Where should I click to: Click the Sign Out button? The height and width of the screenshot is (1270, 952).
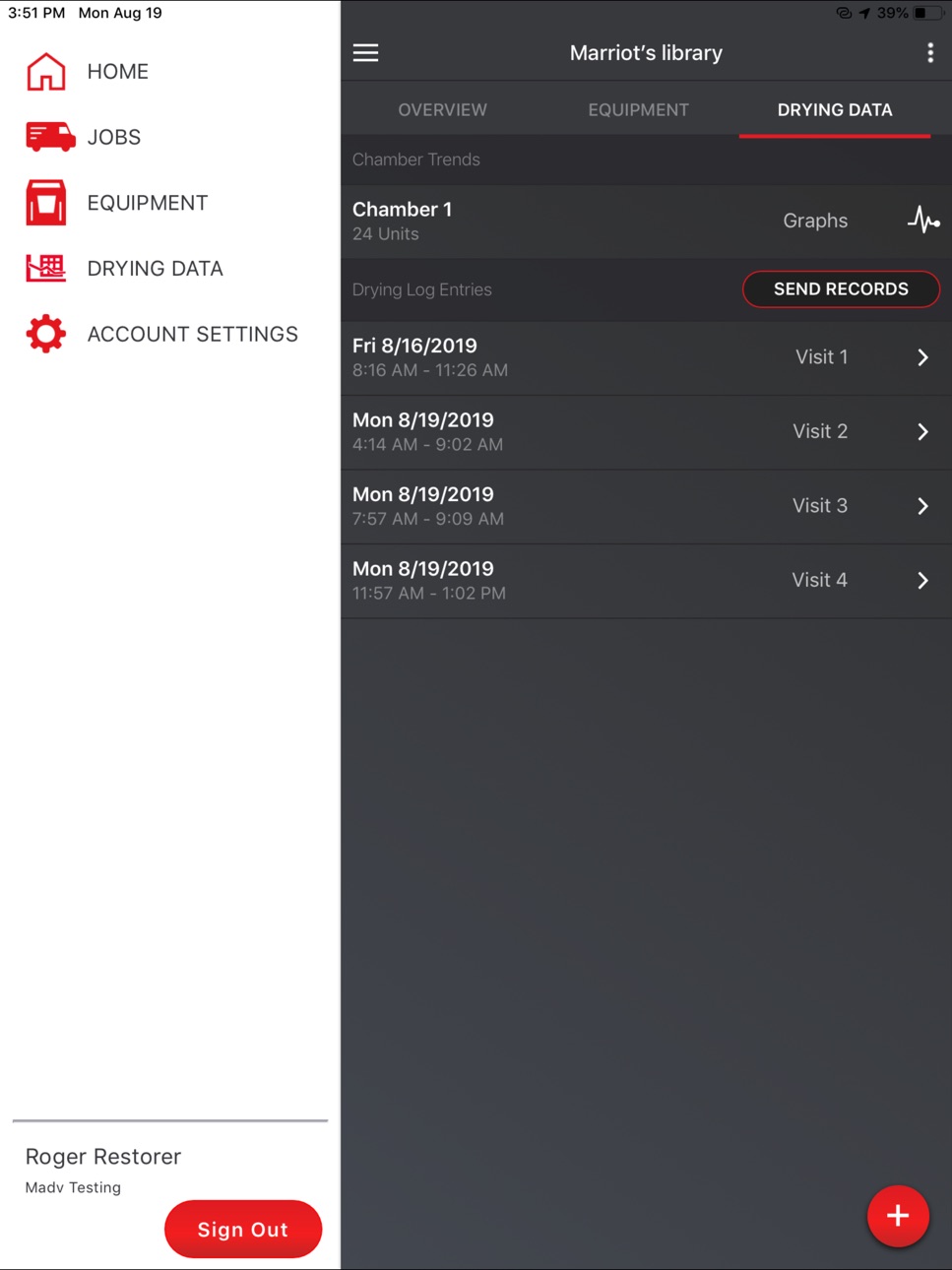(x=243, y=1229)
